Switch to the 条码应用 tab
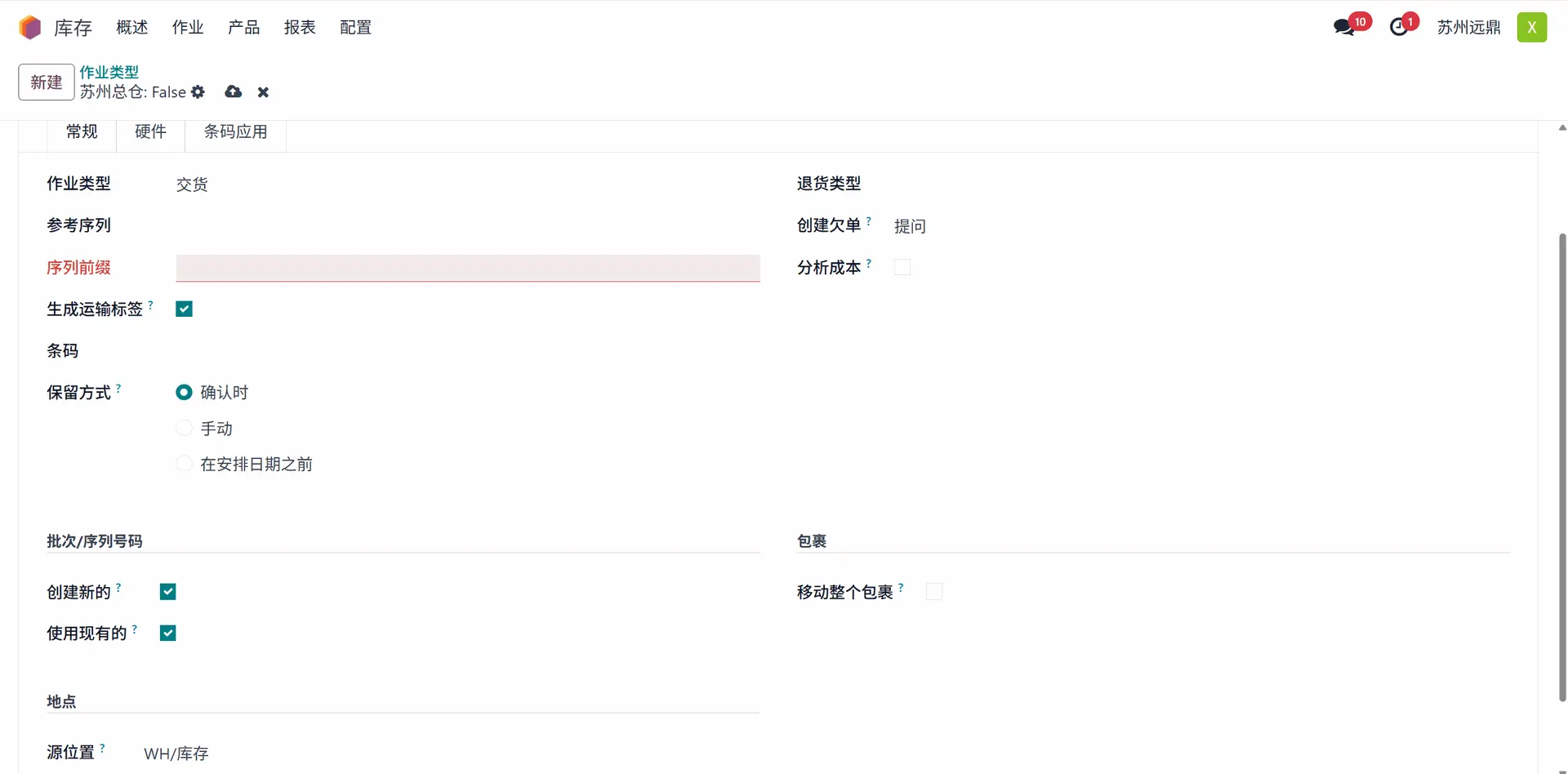Image resolution: width=1568 pixels, height=774 pixels. click(235, 132)
